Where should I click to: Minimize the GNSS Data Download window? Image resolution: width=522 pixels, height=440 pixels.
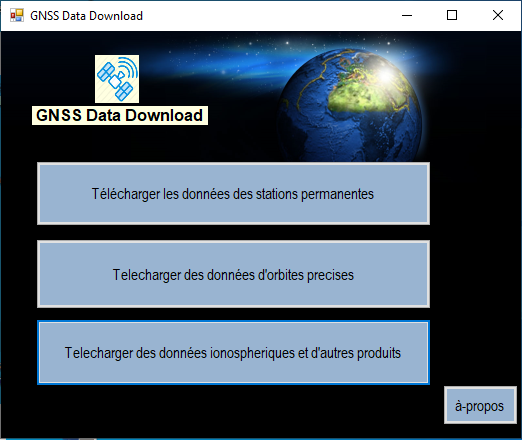(x=407, y=15)
